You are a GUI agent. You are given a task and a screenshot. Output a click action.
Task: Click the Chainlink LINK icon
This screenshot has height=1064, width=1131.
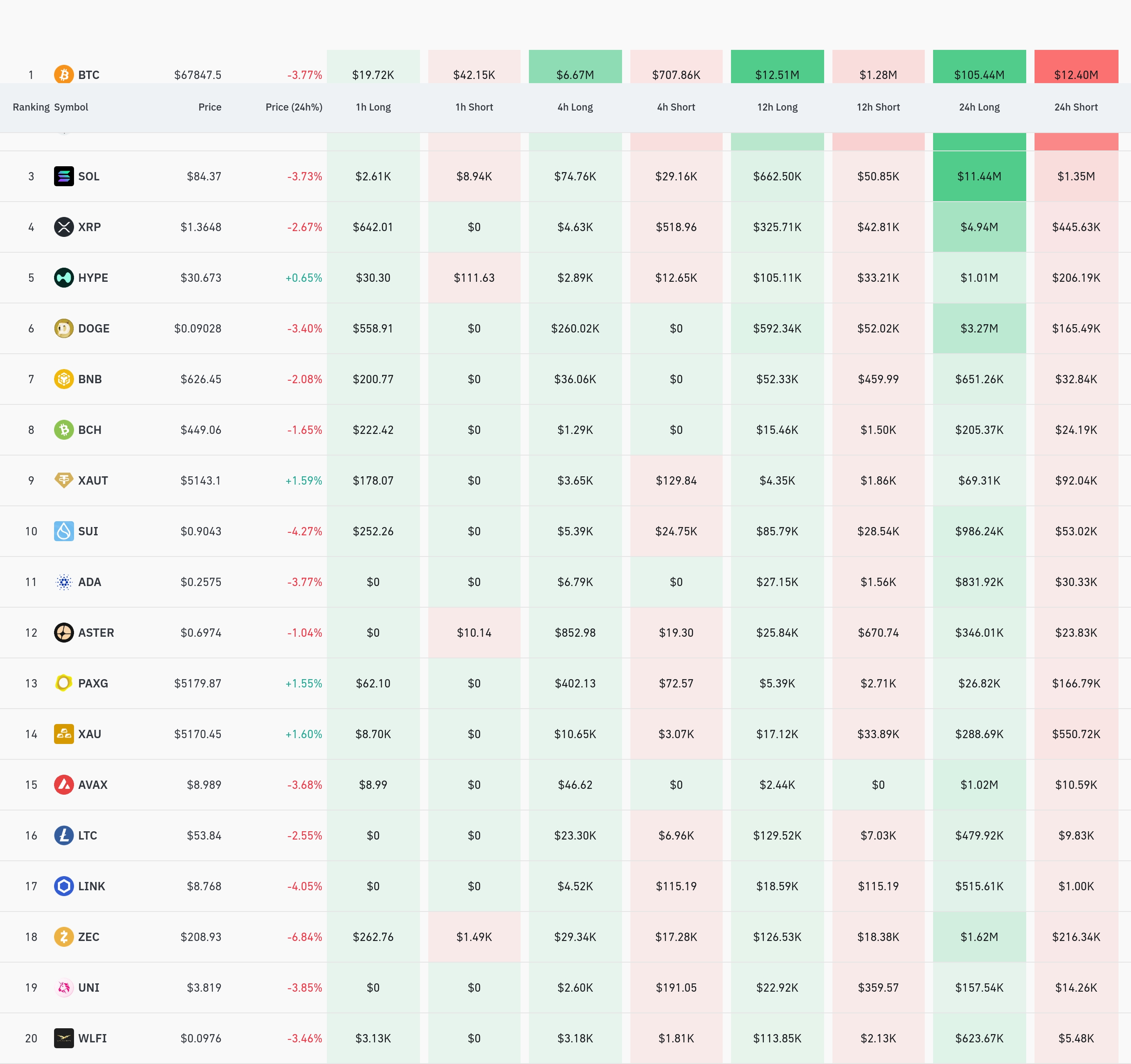pos(64,886)
